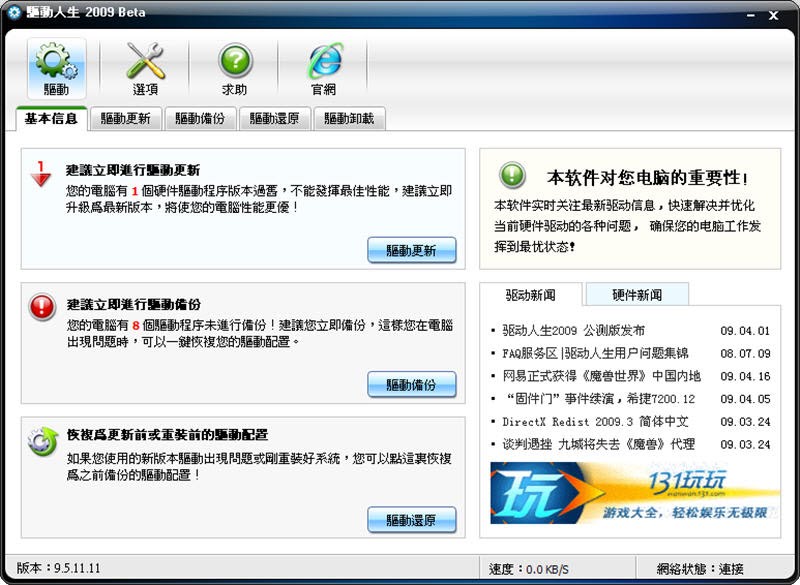
Task: Click the version text 9.5.11.11
Action: click(x=77, y=568)
